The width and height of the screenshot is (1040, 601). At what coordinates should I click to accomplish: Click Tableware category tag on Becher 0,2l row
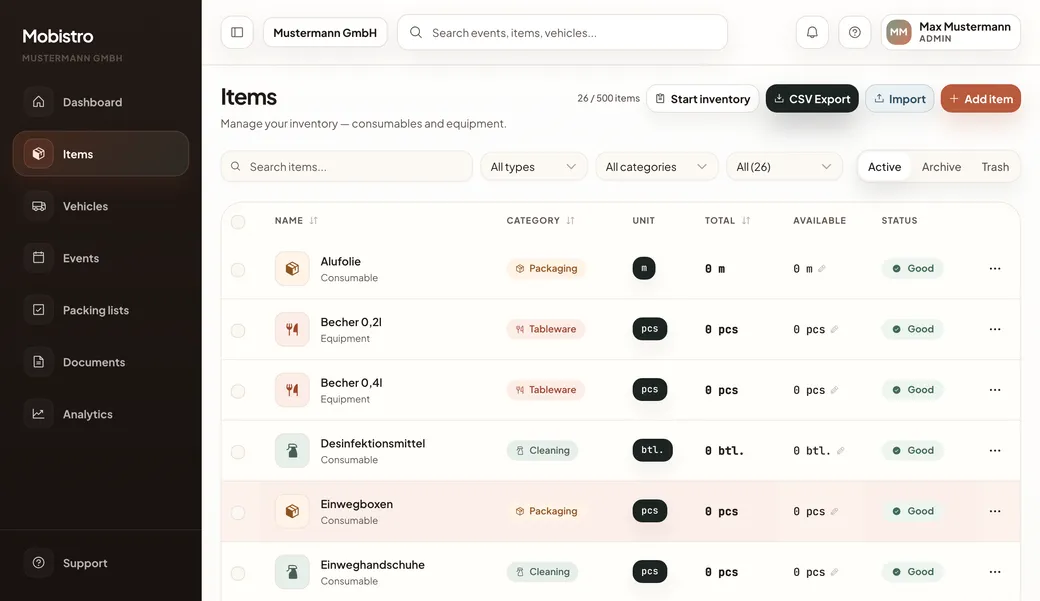tap(545, 329)
